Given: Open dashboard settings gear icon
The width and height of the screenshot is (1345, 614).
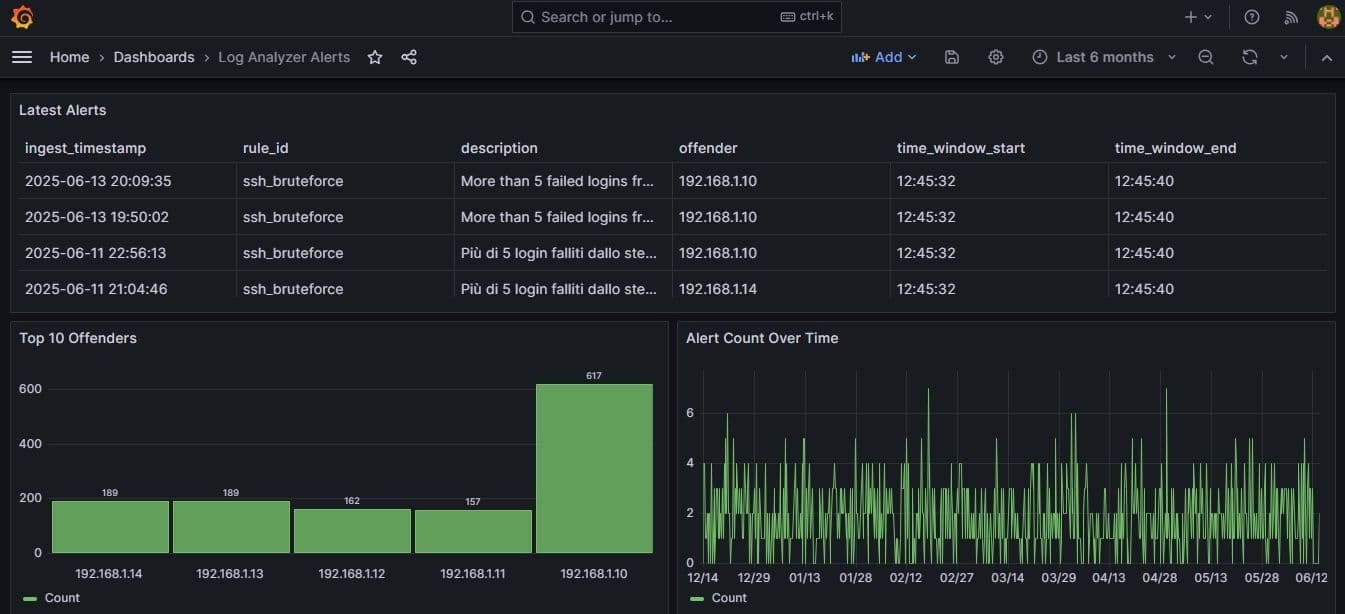Looking at the screenshot, I should click(x=996, y=57).
